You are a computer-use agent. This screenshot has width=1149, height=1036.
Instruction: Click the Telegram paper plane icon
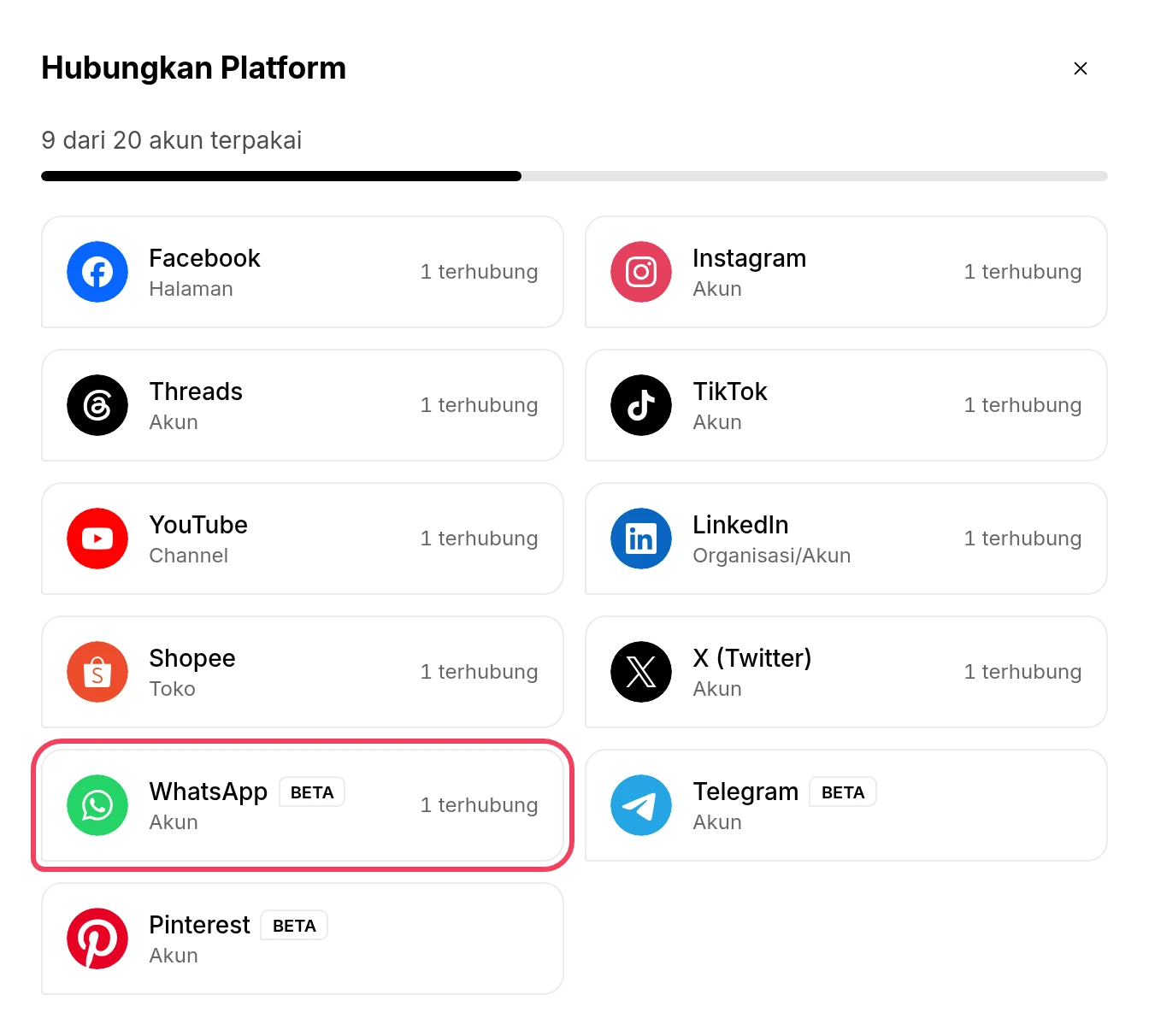tap(641, 805)
